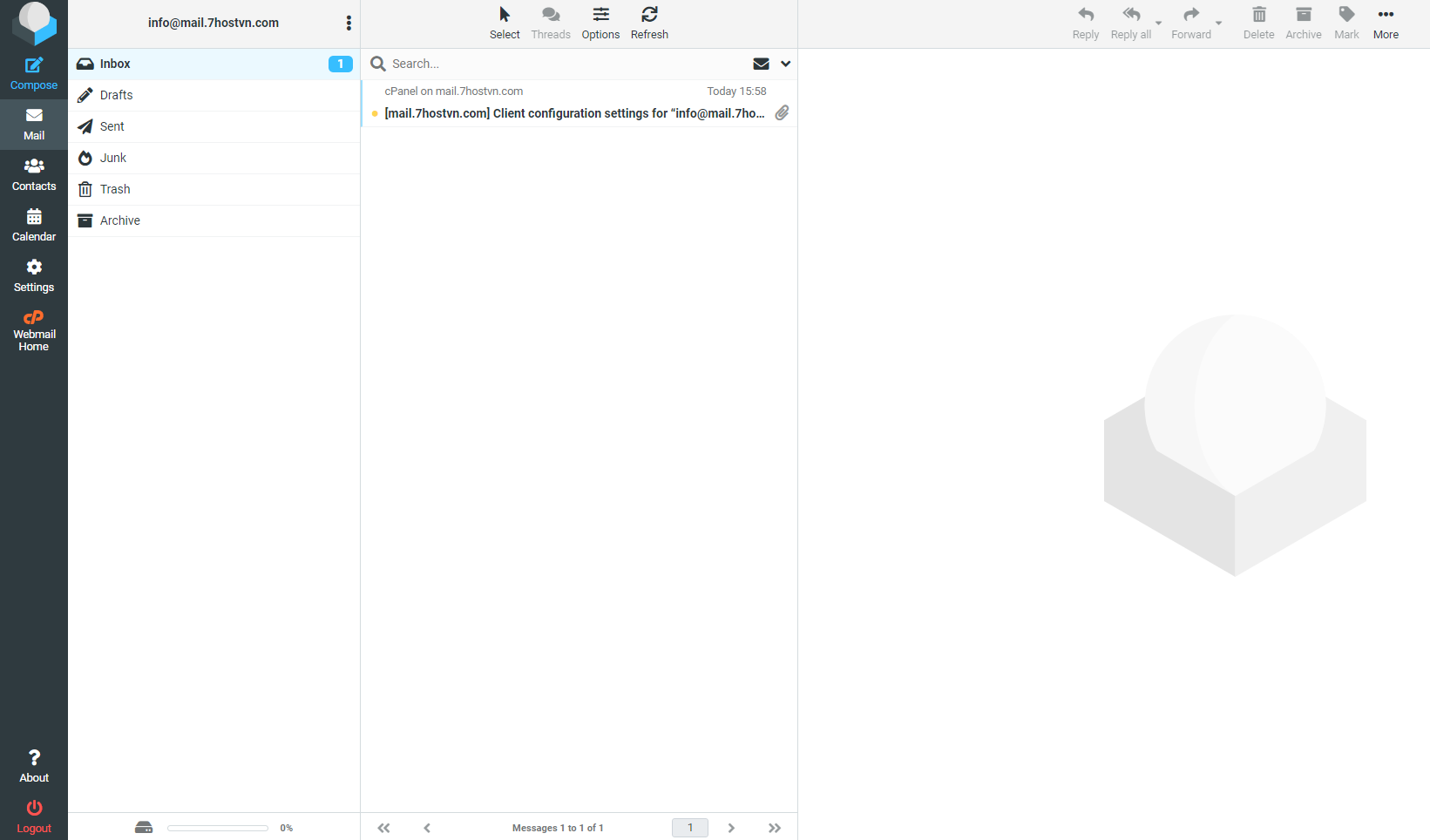Viewport: 1430px width, 840px height.
Task: Click the Messages 1 to 1 of 1 text
Action: pos(558,828)
